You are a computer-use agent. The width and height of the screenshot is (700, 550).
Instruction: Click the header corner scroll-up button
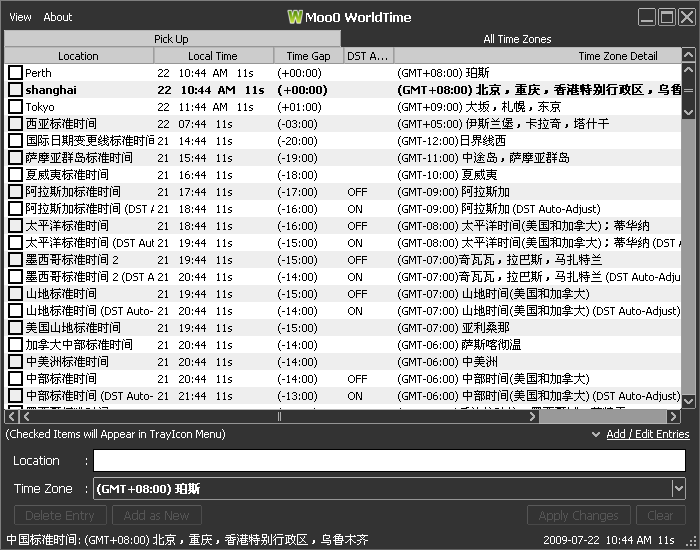click(x=688, y=55)
